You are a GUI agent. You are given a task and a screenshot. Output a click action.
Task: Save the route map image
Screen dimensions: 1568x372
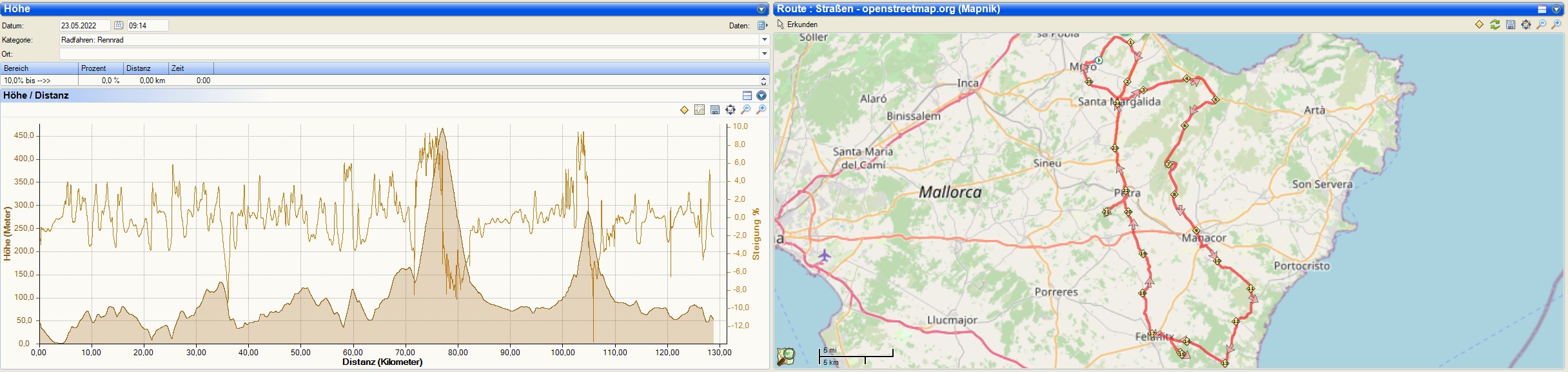[x=1510, y=24]
